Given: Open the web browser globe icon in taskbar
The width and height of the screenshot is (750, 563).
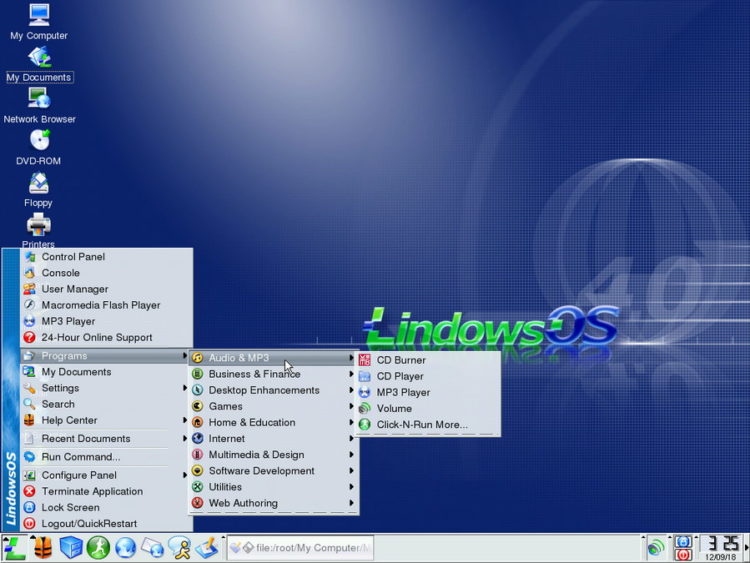Looking at the screenshot, I should (125, 547).
